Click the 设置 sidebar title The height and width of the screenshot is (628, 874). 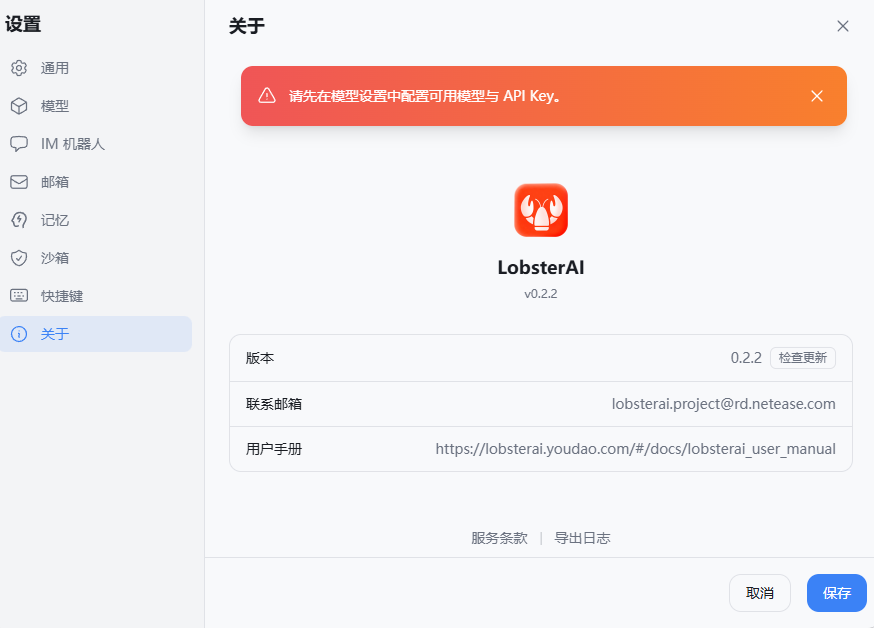click(x=23, y=25)
